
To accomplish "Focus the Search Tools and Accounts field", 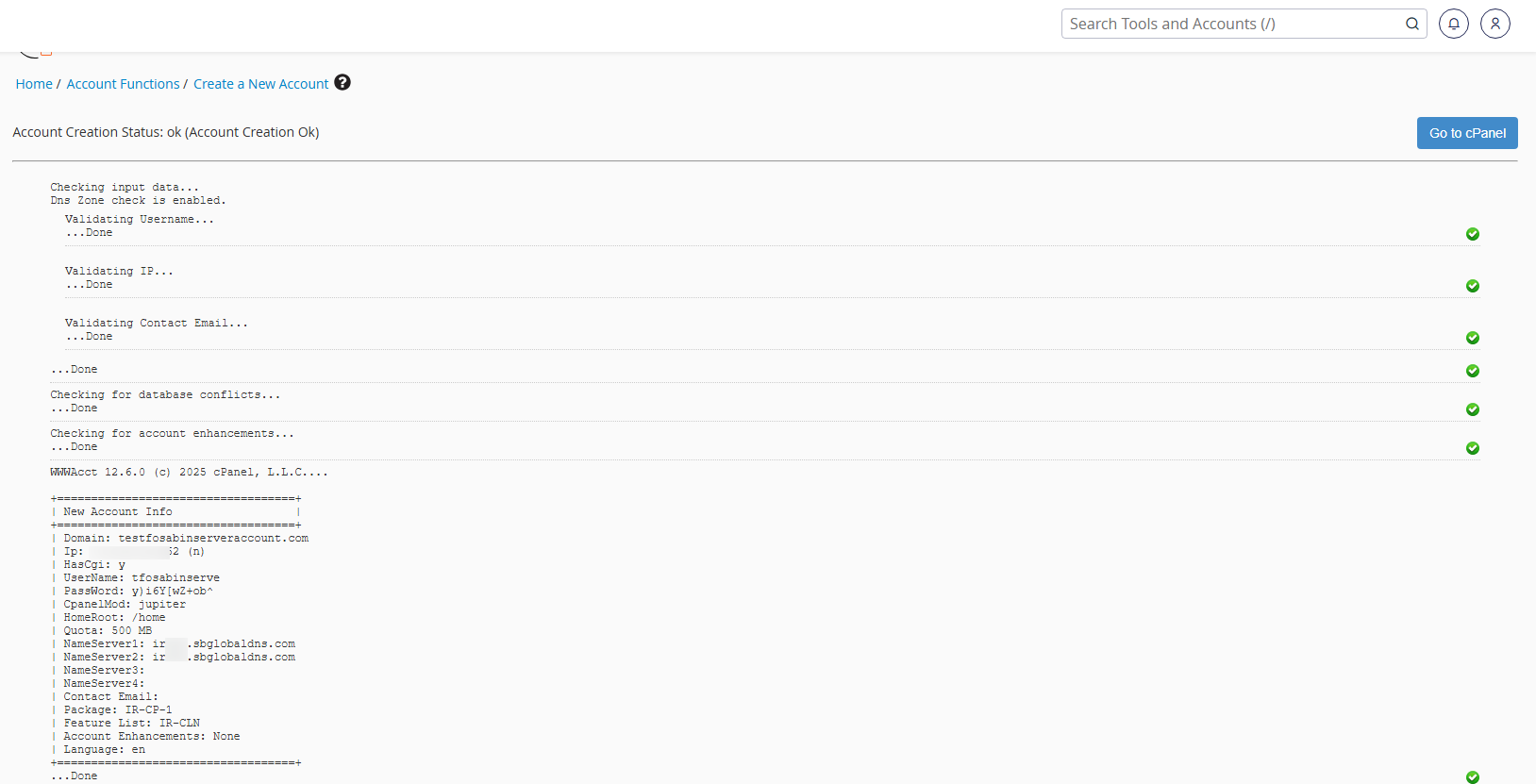I will pyautogui.click(x=1244, y=24).
